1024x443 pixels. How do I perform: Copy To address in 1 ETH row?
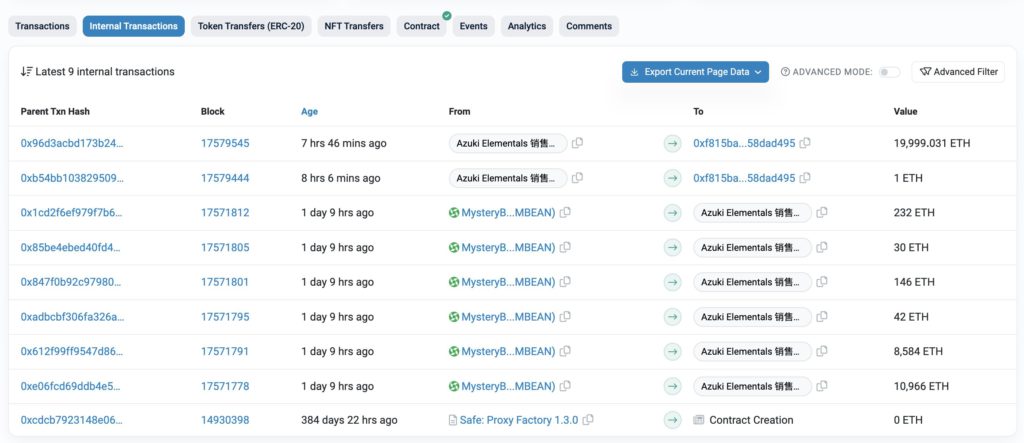805,178
